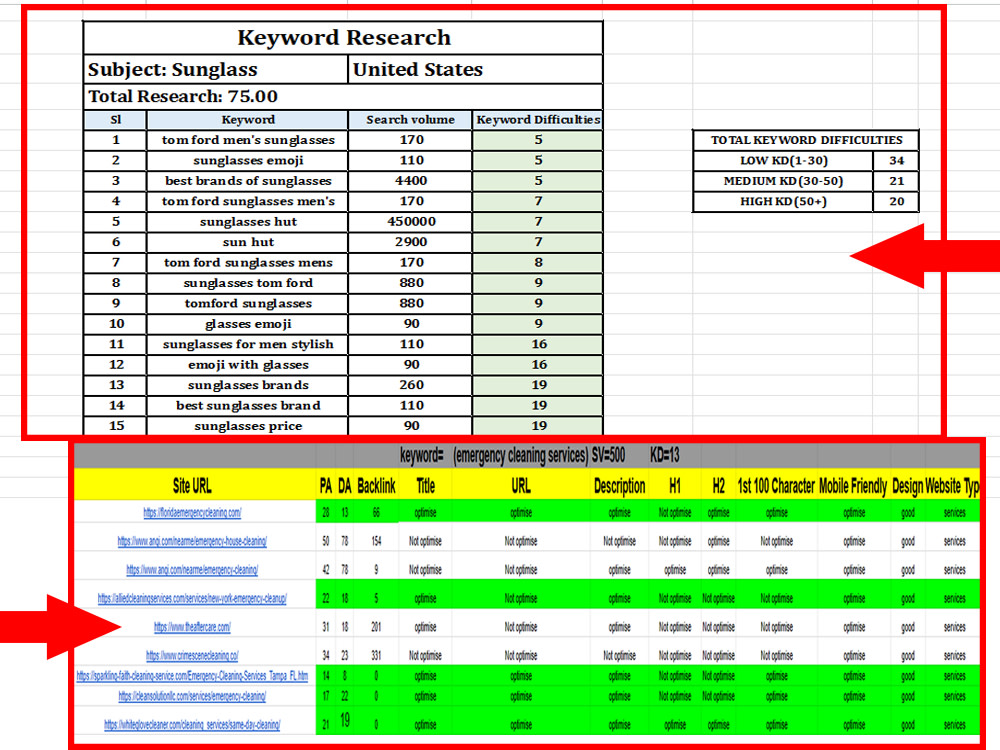This screenshot has height=750, width=1000.
Task: Select the LOW KD(1-30) cell
Action: coord(783,161)
